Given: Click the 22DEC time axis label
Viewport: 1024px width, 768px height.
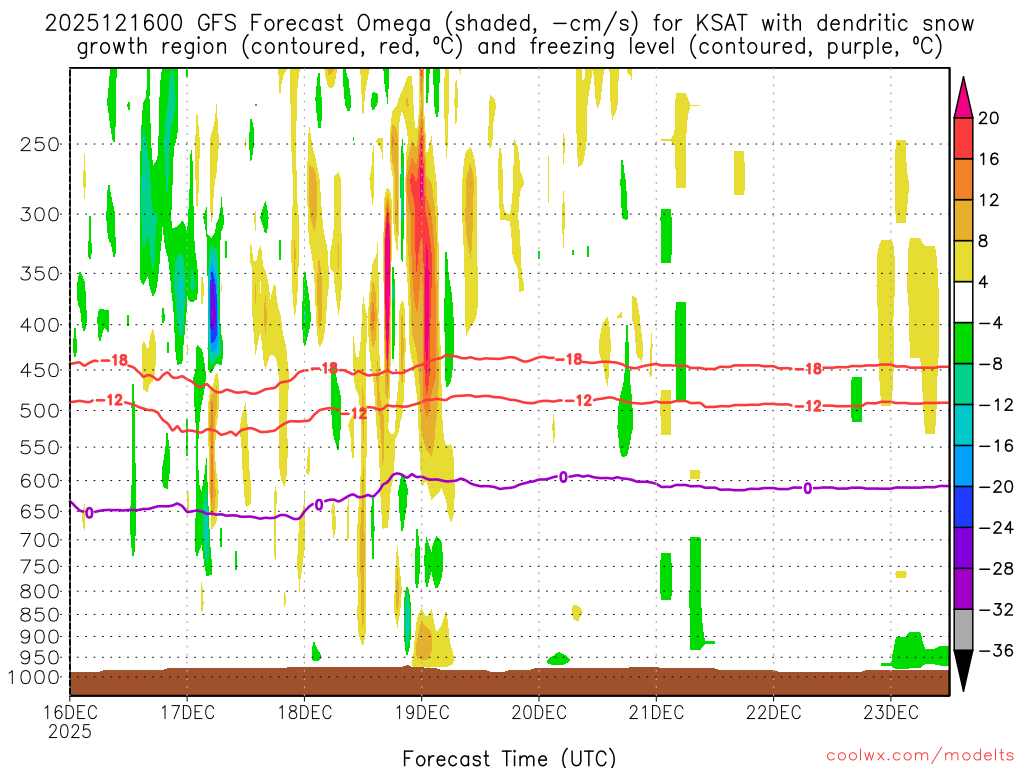Looking at the screenshot, I should point(774,712).
